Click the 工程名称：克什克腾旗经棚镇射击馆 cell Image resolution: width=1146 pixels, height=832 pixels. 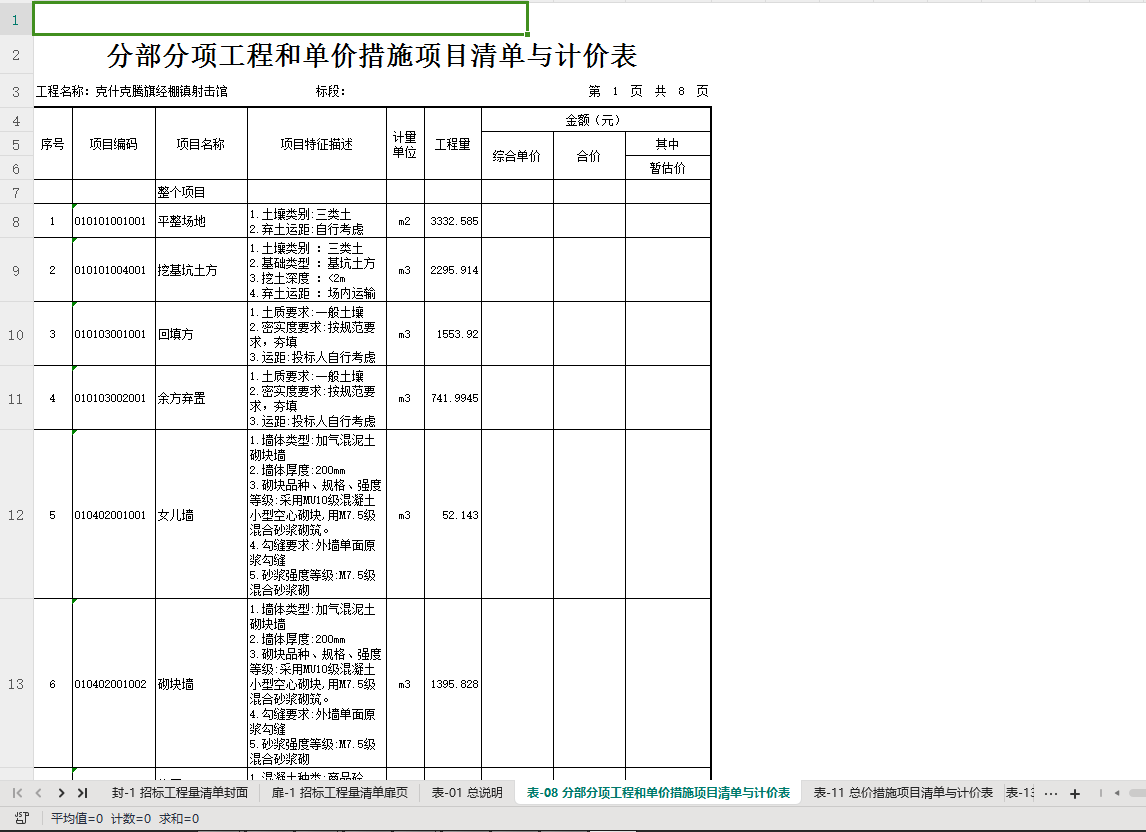click(x=132, y=91)
